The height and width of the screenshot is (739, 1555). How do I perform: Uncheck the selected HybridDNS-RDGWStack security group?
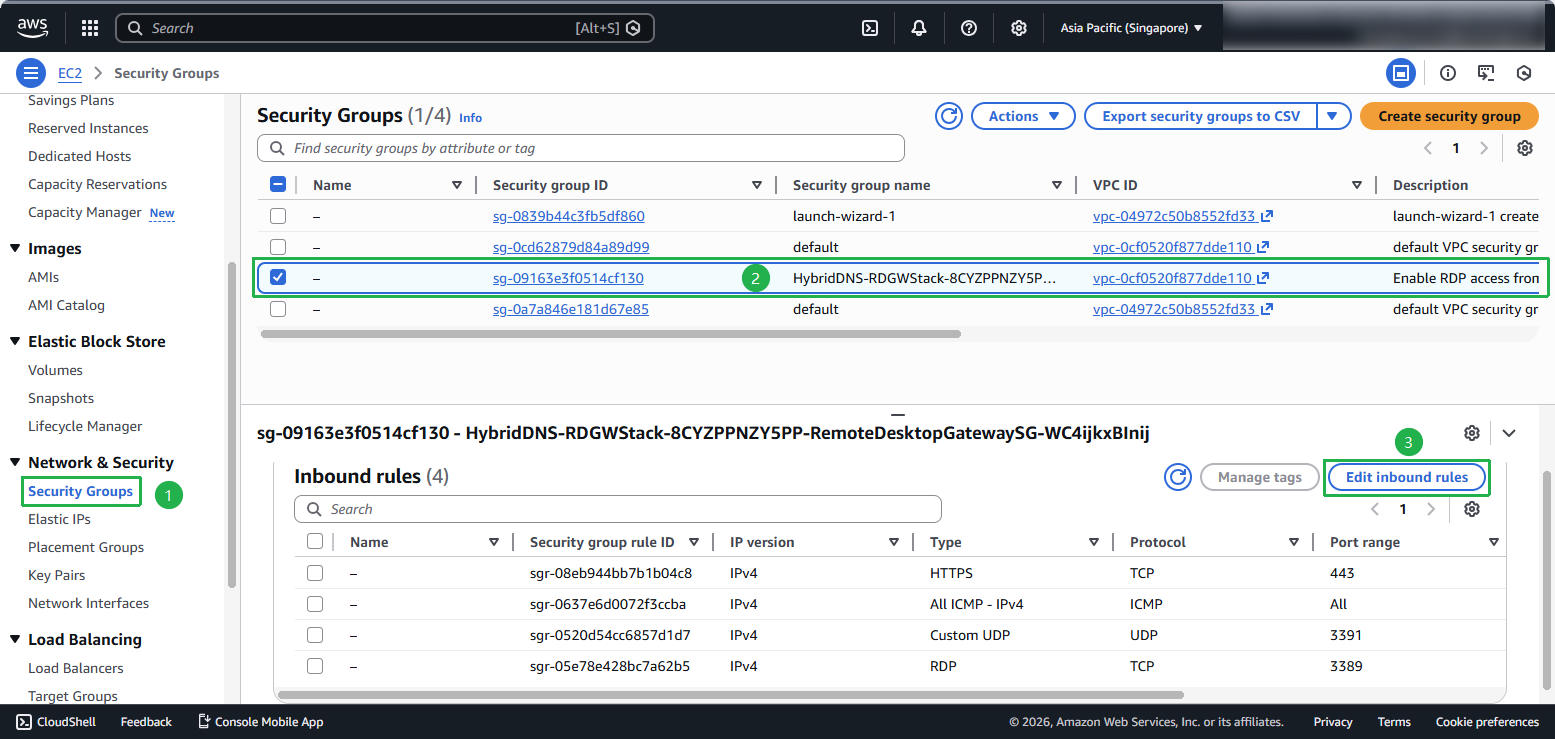(x=278, y=278)
